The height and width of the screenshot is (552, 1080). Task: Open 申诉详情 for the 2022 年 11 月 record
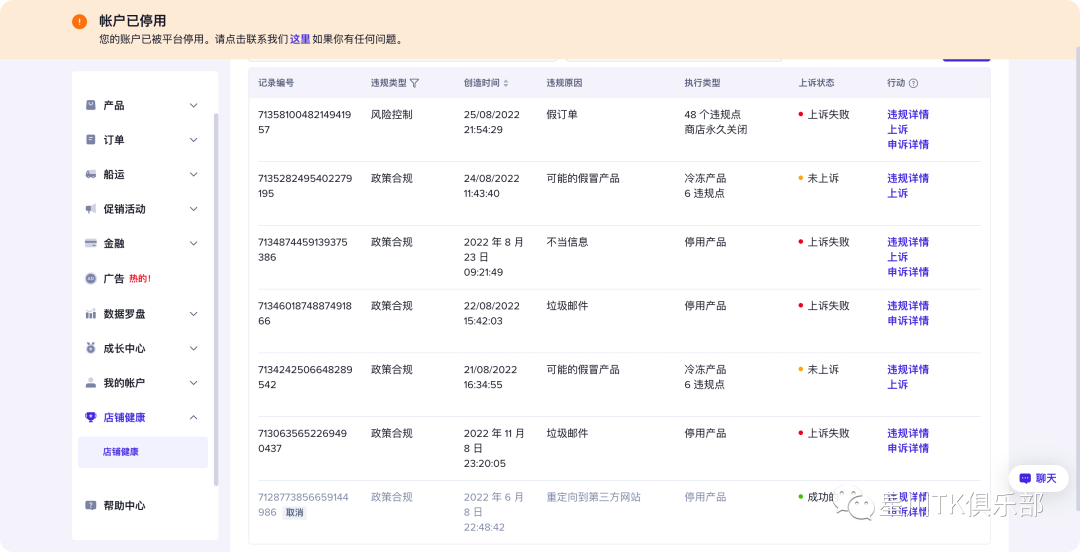(908, 448)
